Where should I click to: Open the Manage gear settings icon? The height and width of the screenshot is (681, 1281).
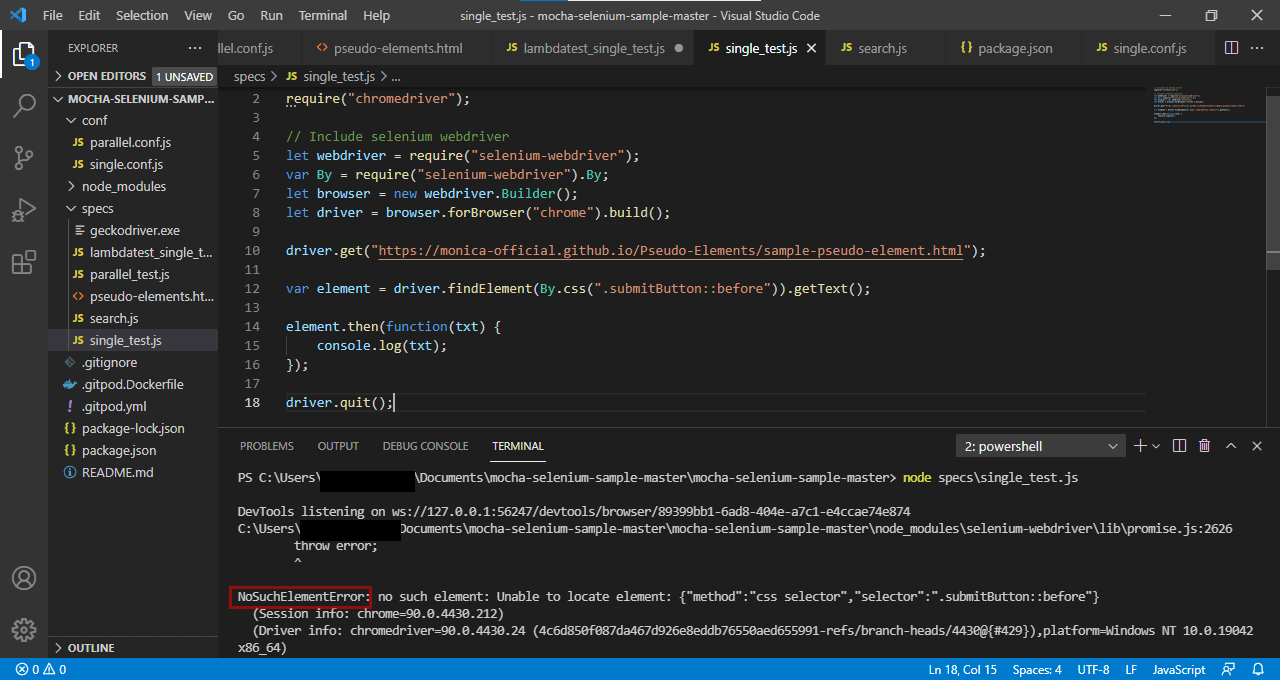[24, 630]
